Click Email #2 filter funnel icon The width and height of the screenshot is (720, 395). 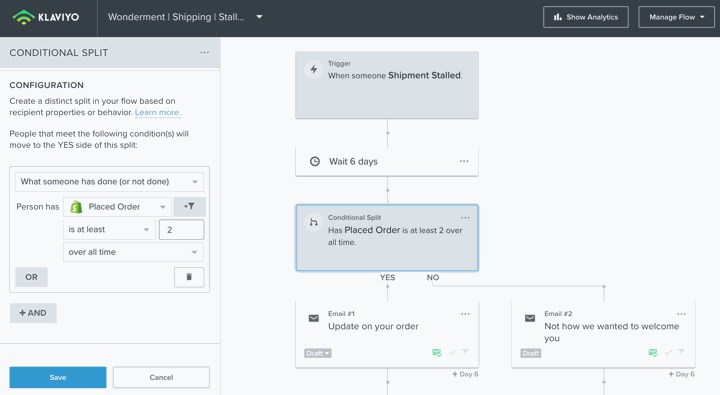(x=681, y=352)
